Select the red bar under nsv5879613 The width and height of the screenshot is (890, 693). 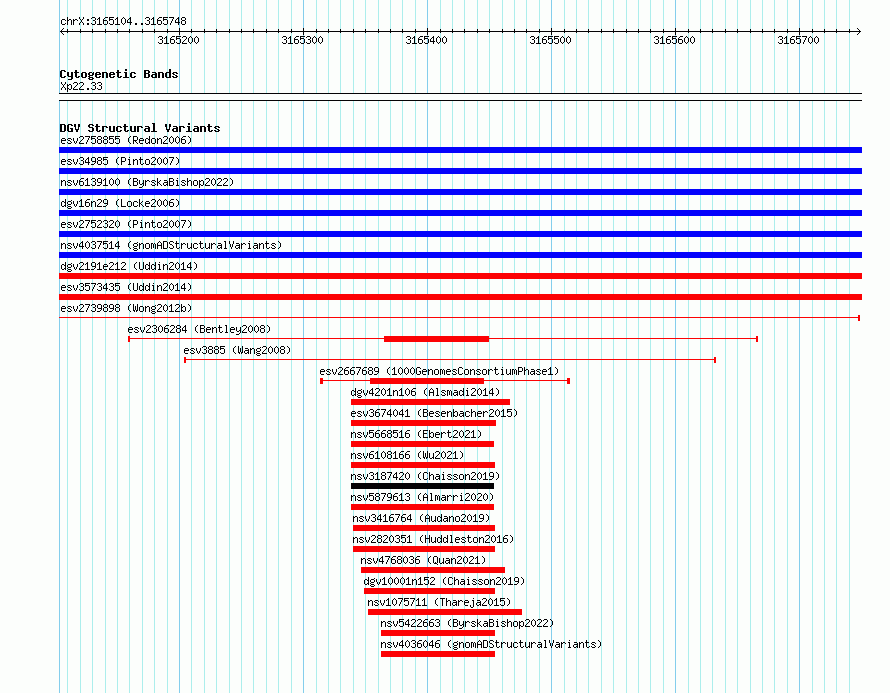(422, 507)
